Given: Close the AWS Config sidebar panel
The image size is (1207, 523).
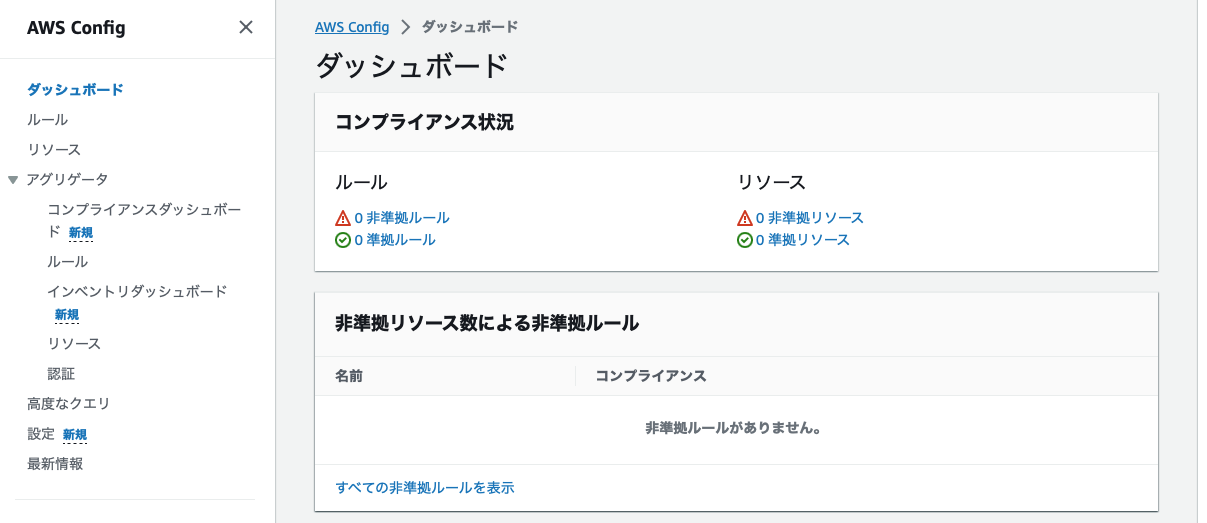Looking at the screenshot, I should point(246,28).
